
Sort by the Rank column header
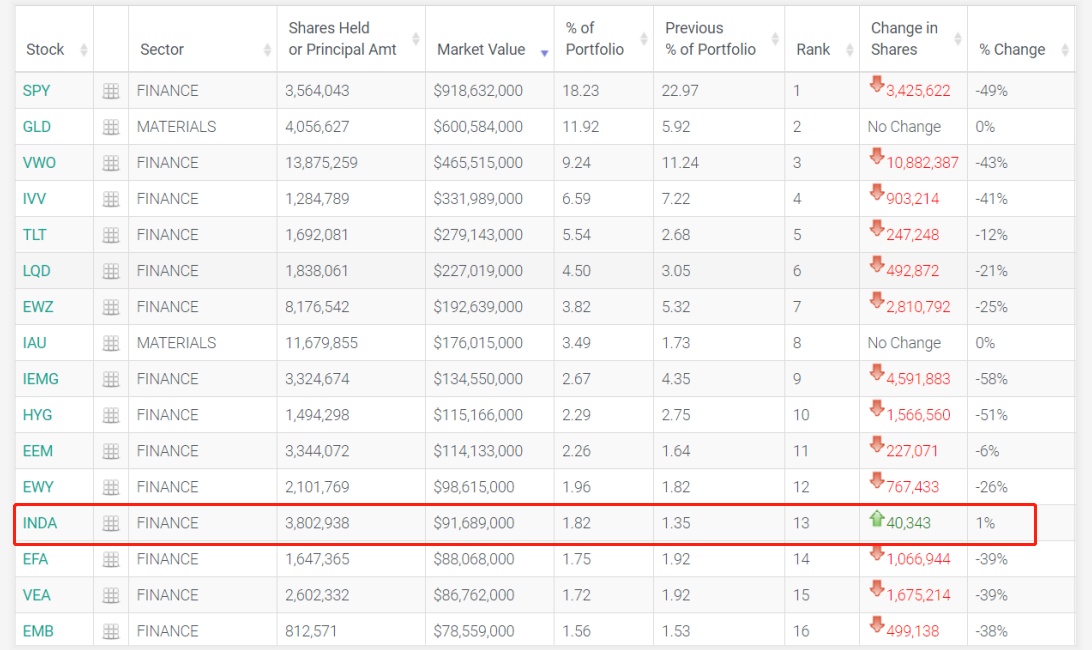click(x=813, y=49)
